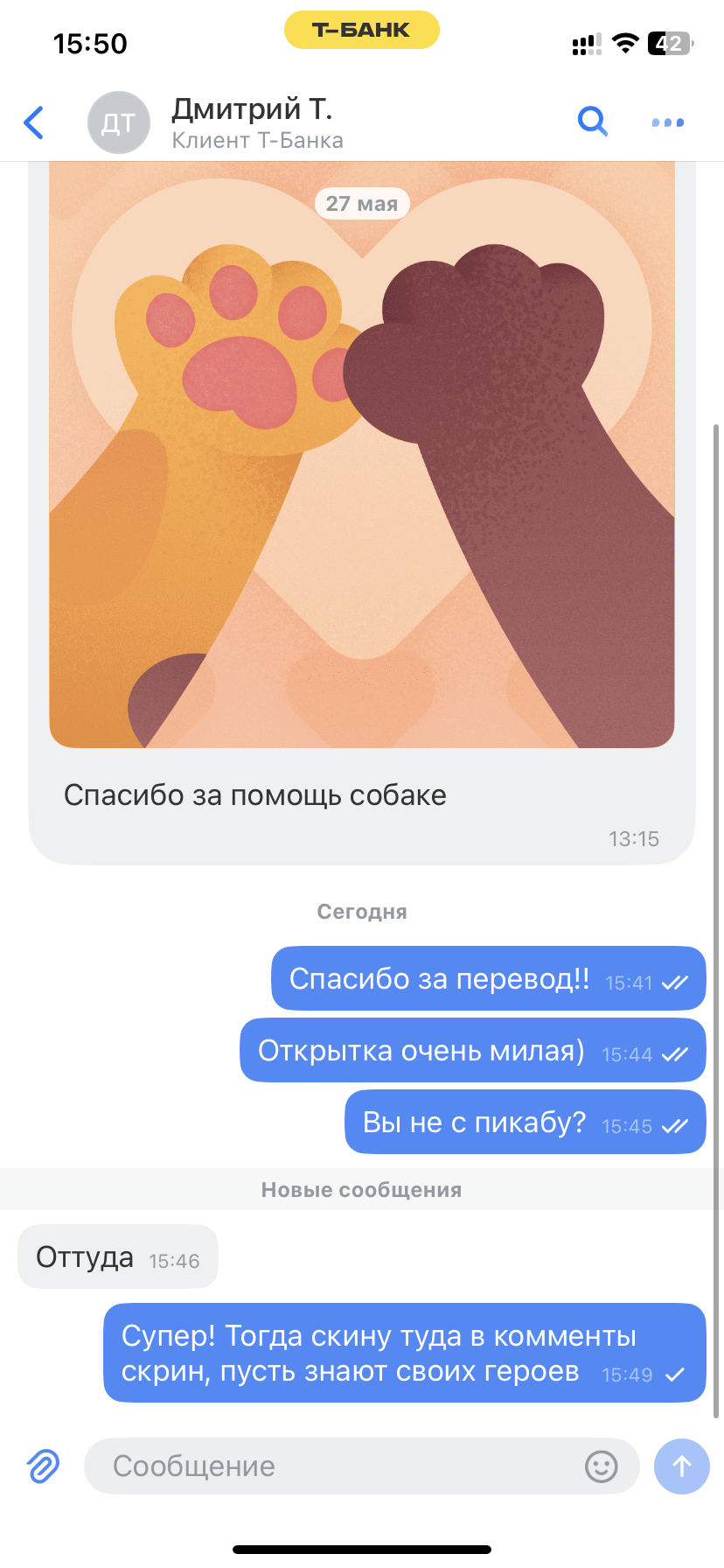Tap the T-БАНК yellow pill at top
Image resolution: width=724 pixels, height=1568 pixels.
click(x=362, y=30)
